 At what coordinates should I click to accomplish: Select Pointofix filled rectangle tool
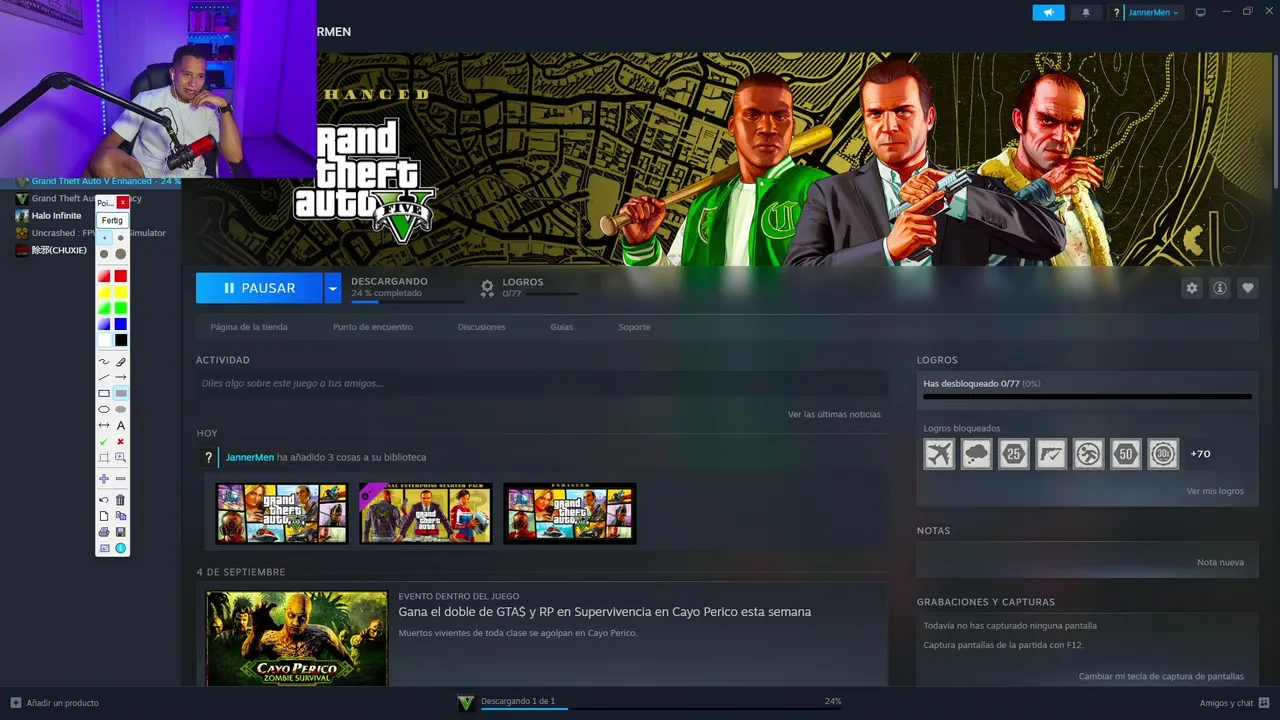pos(121,393)
